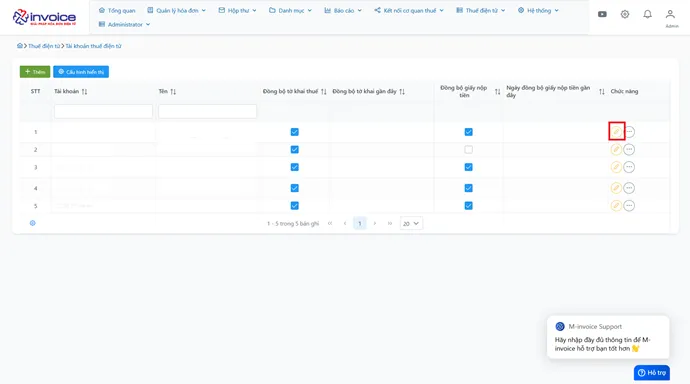690x384 pixels.
Task: Click Tên filter input field
Action: [207, 111]
